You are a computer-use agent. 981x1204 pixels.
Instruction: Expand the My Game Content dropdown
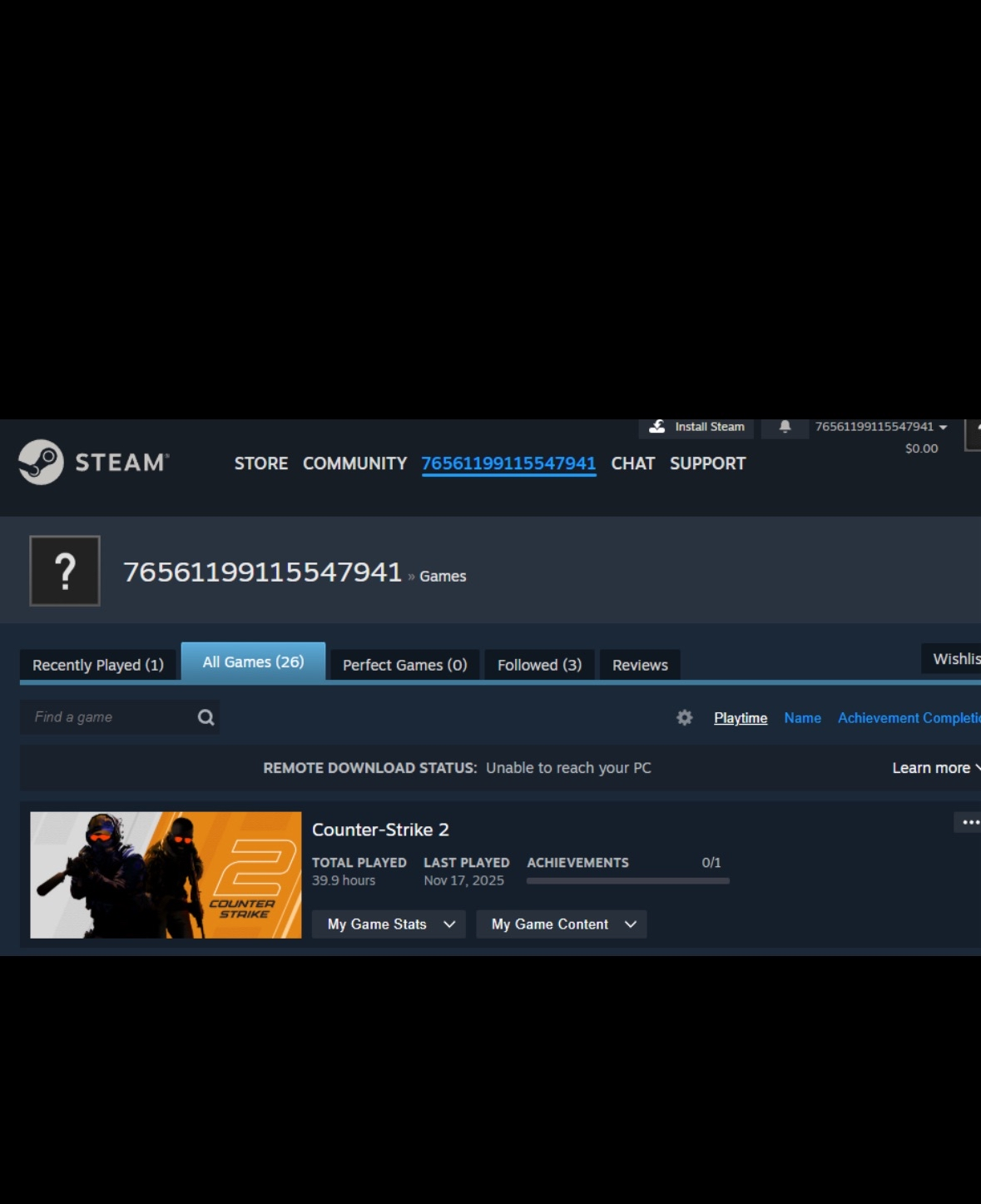point(562,924)
